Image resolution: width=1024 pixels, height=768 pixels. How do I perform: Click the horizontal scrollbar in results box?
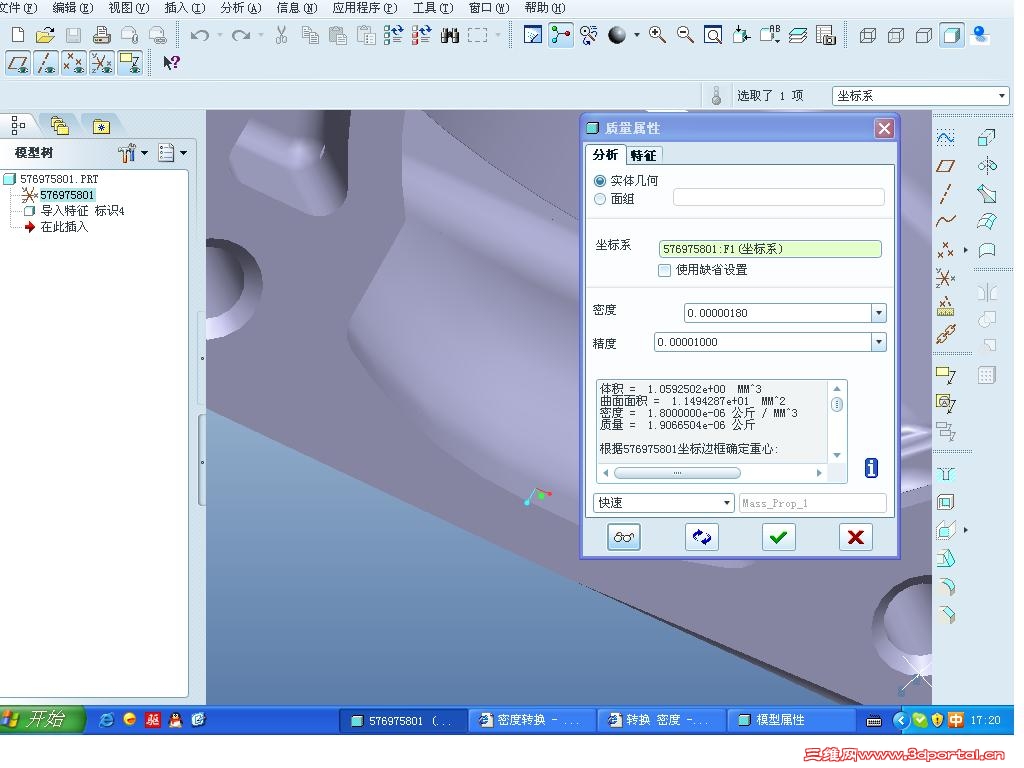pyautogui.click(x=677, y=473)
